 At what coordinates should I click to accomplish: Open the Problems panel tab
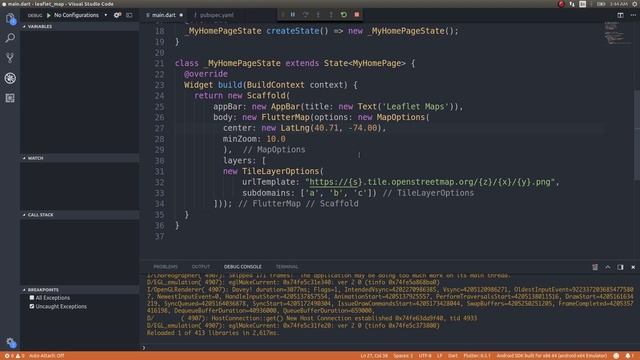click(165, 267)
